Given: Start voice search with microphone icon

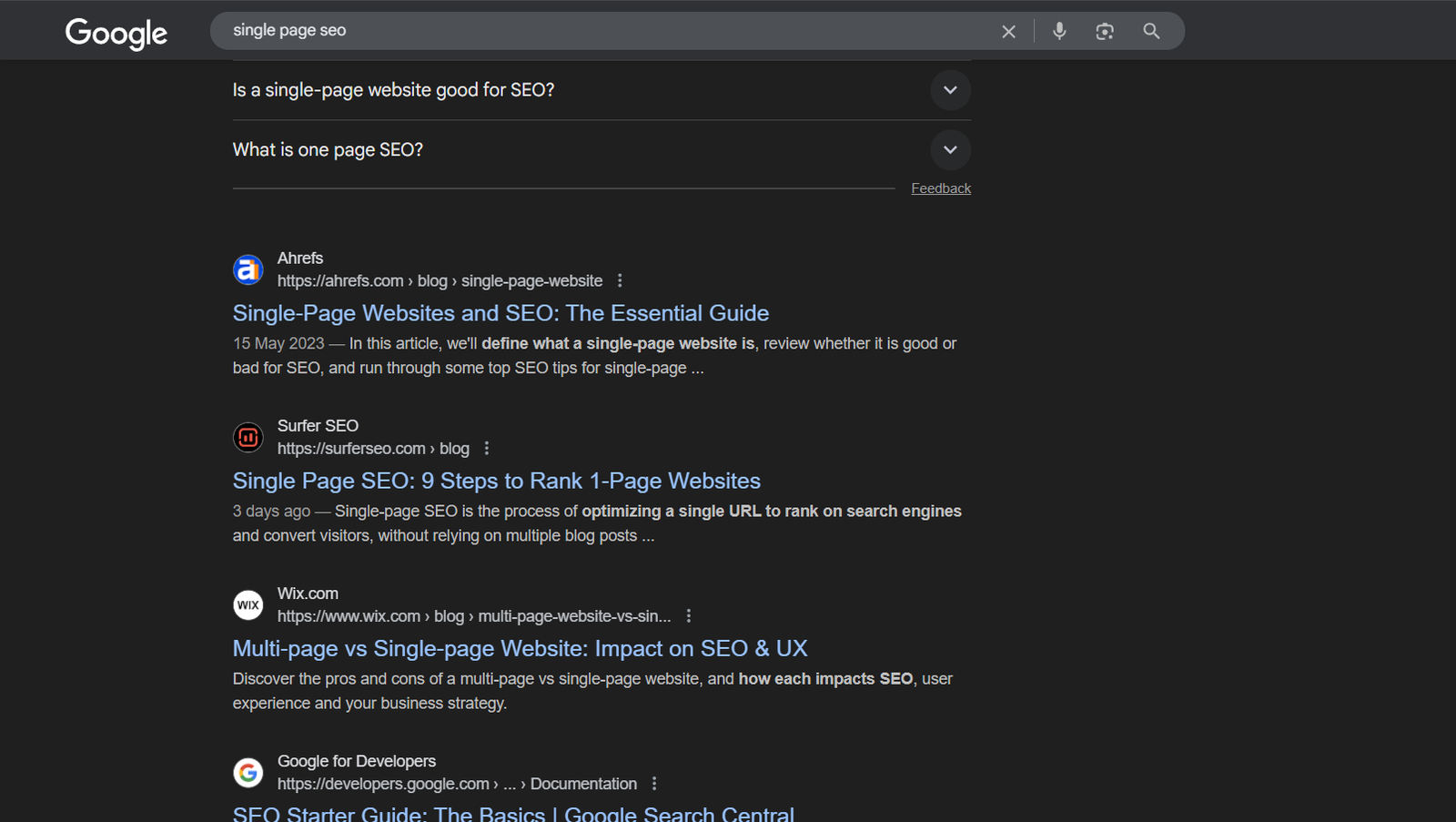Looking at the screenshot, I should [x=1059, y=31].
